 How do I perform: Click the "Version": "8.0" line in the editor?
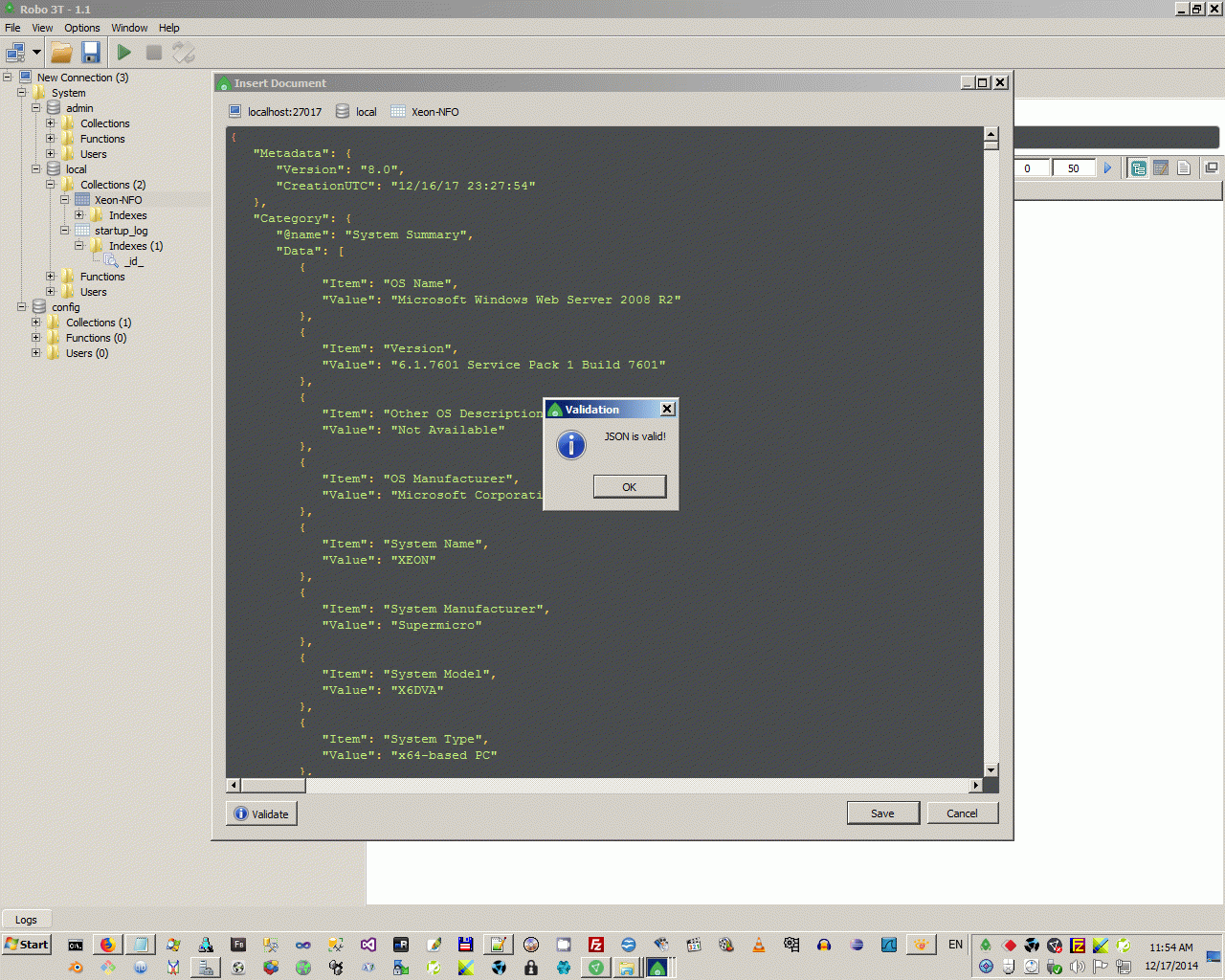[341, 169]
